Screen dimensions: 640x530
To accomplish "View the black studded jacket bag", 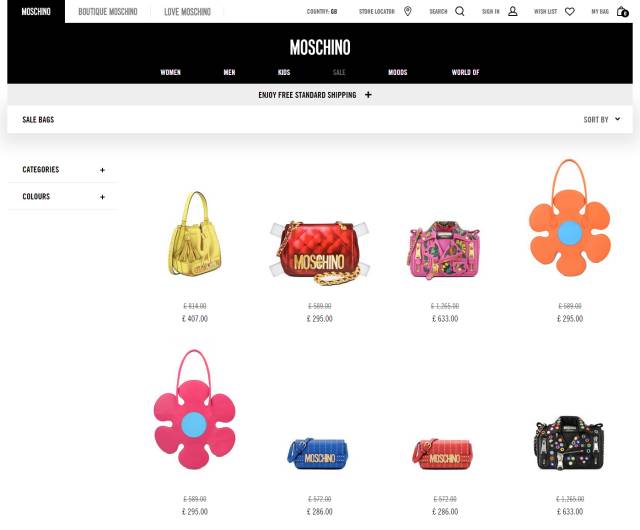I will (x=569, y=443).
